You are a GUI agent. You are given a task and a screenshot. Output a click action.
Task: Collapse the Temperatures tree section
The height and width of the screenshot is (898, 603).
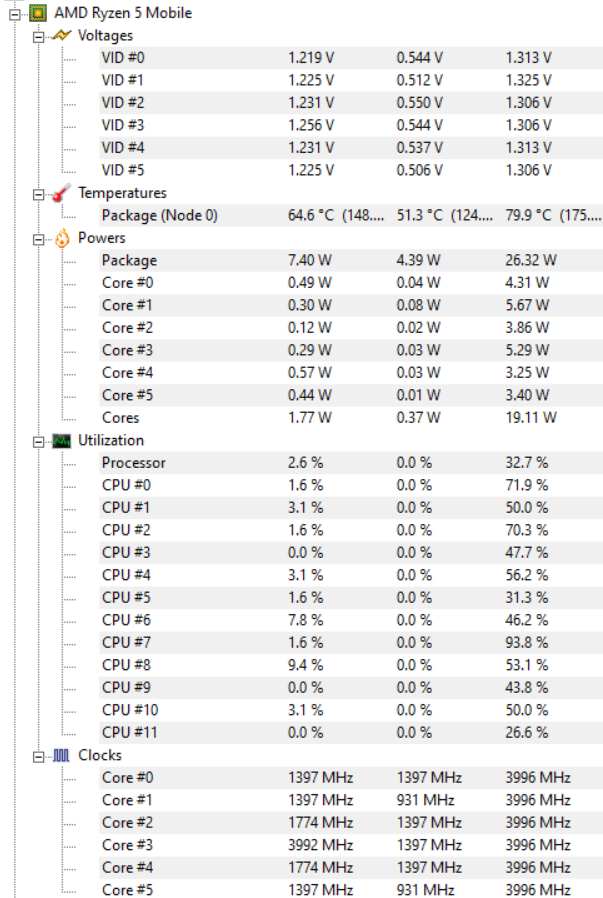[x=39, y=193]
